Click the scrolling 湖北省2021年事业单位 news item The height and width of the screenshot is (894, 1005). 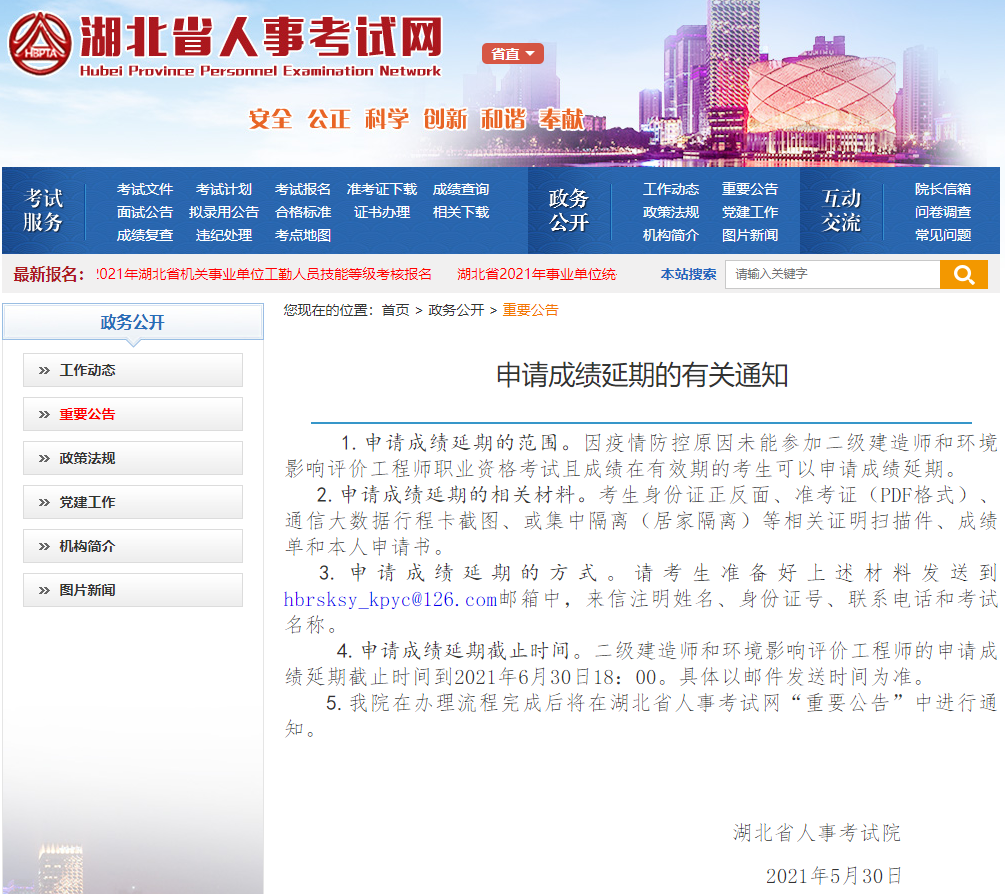[537, 274]
